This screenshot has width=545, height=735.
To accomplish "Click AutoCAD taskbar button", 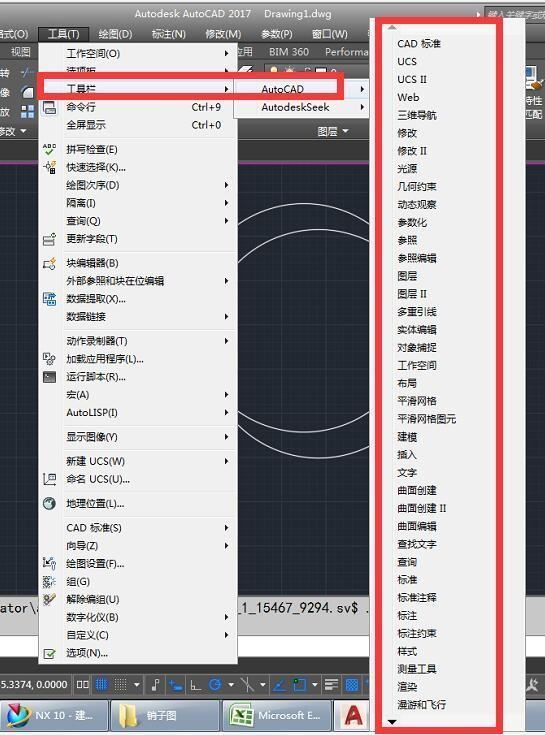I will [352, 716].
